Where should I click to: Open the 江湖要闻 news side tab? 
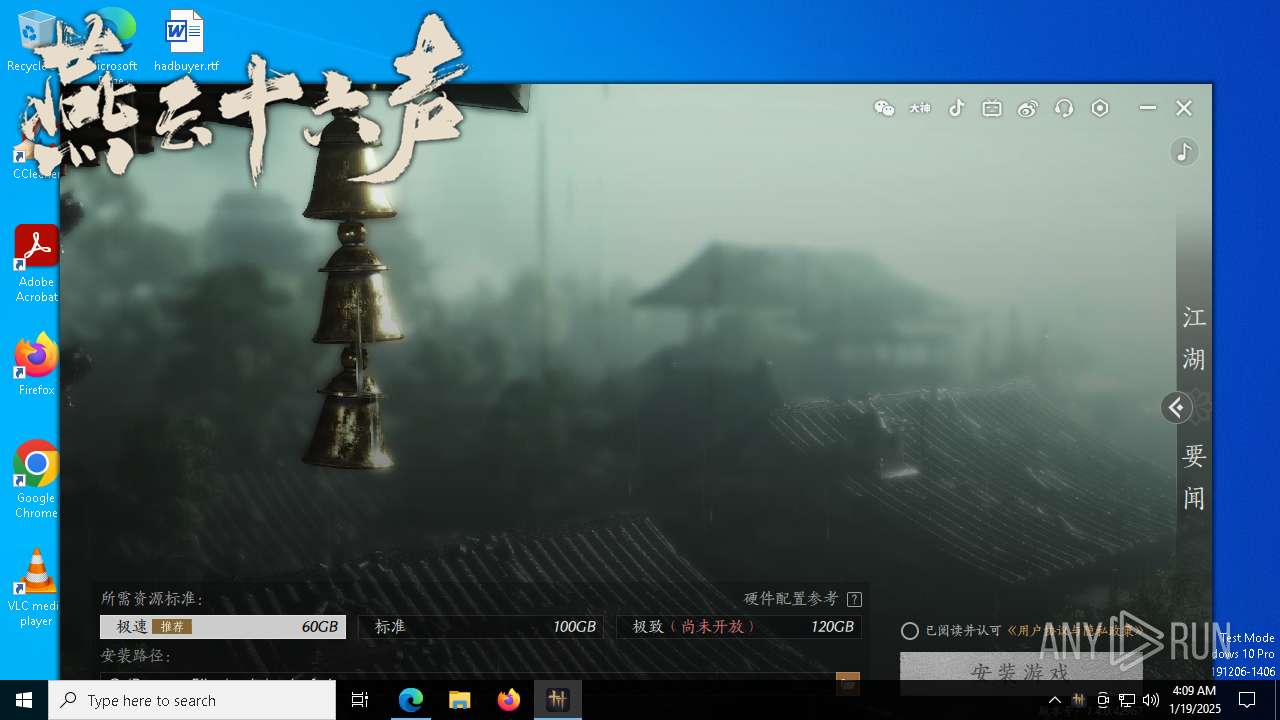[1194, 407]
